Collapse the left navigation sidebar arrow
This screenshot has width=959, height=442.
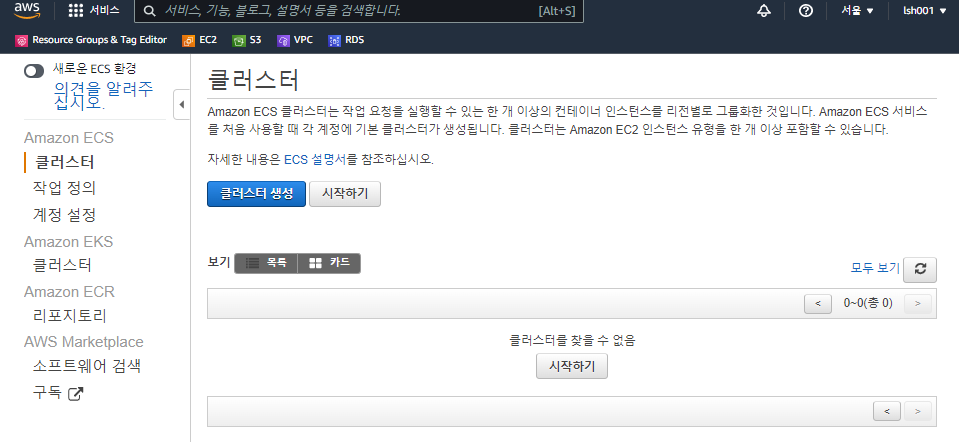pos(182,105)
